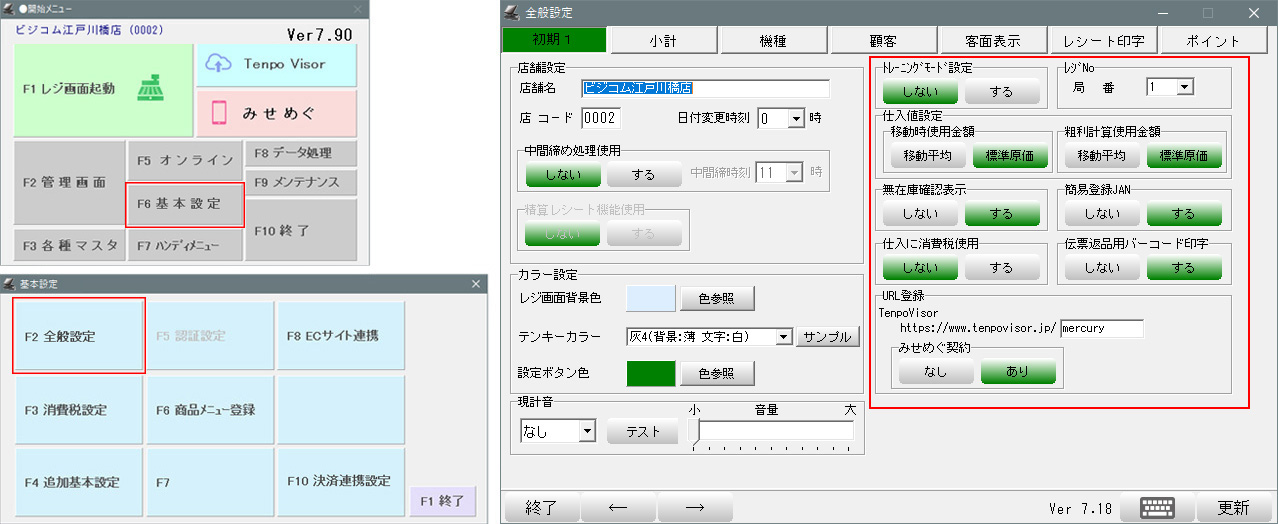Set 中間締め処理使用 to する
Screen dimensions: 1278x524
point(644,174)
